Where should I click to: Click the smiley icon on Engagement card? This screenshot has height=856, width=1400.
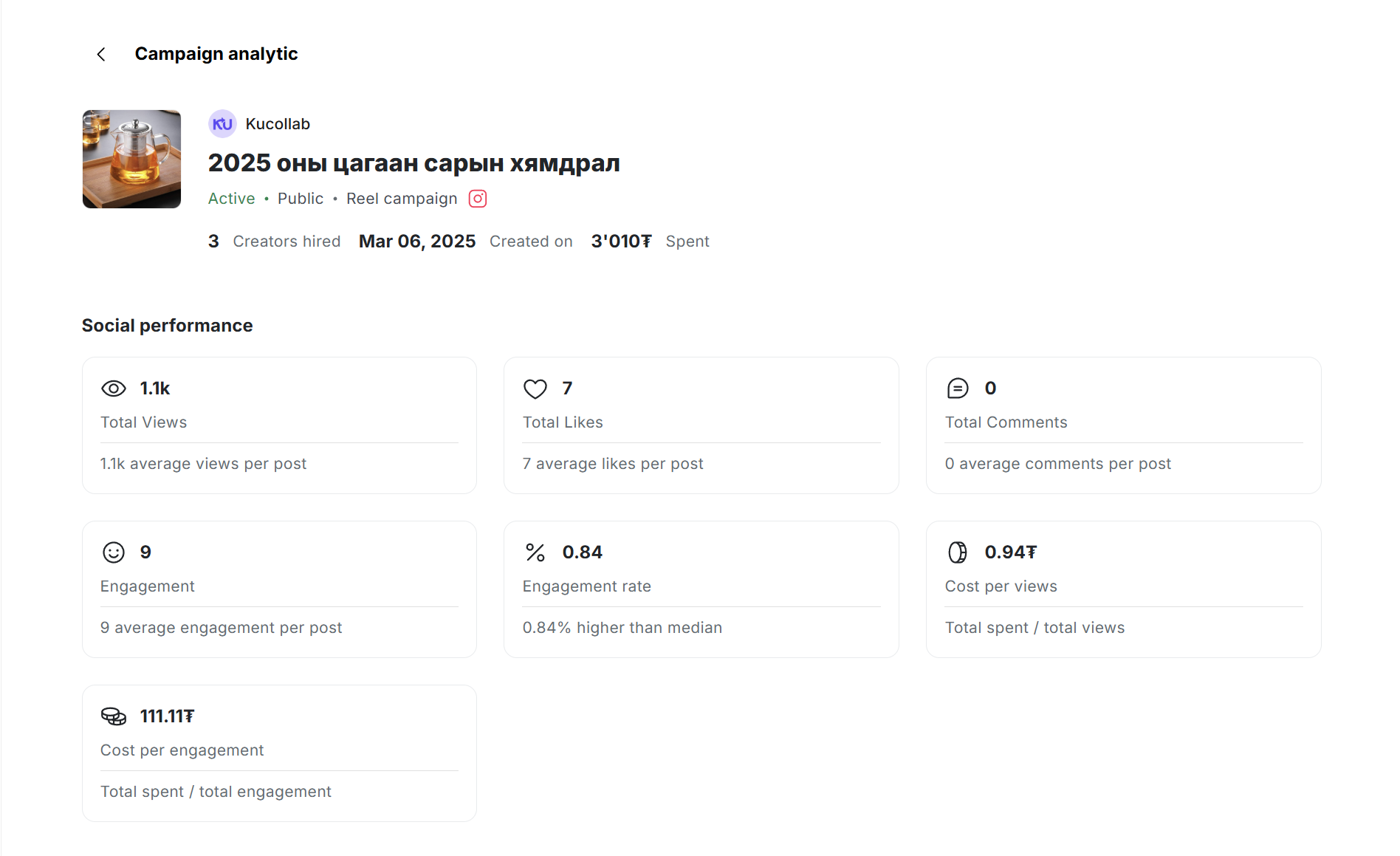click(x=114, y=552)
